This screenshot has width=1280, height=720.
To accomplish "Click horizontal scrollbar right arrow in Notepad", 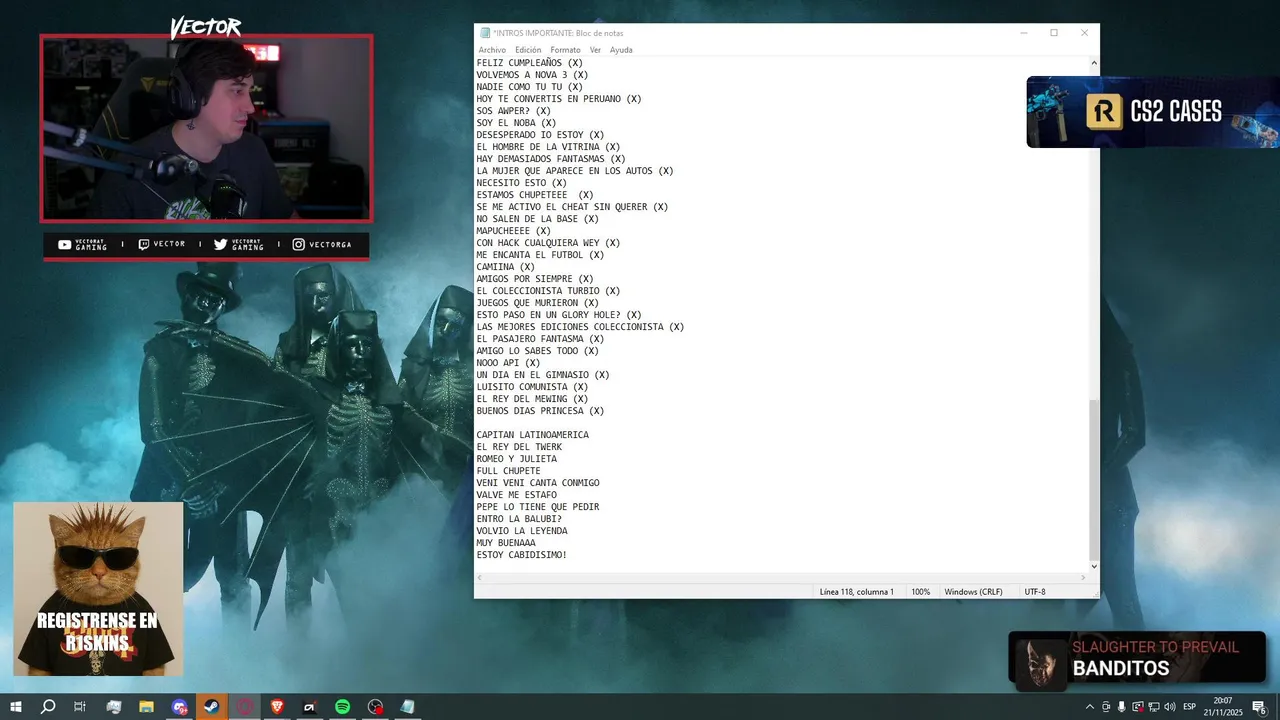I will click(1083, 578).
